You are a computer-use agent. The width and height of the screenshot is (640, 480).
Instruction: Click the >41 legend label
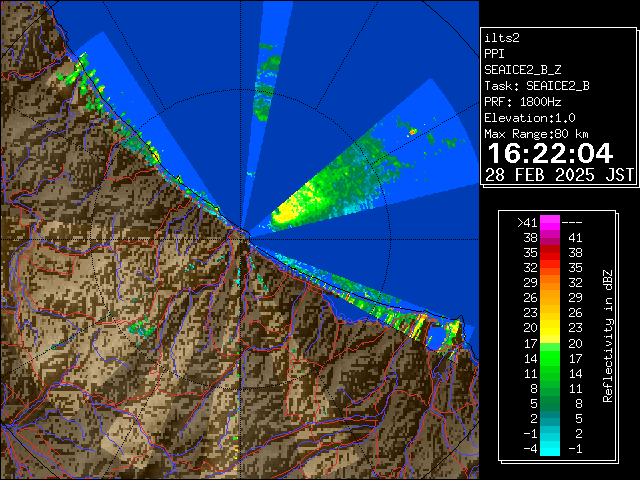pyautogui.click(x=527, y=222)
